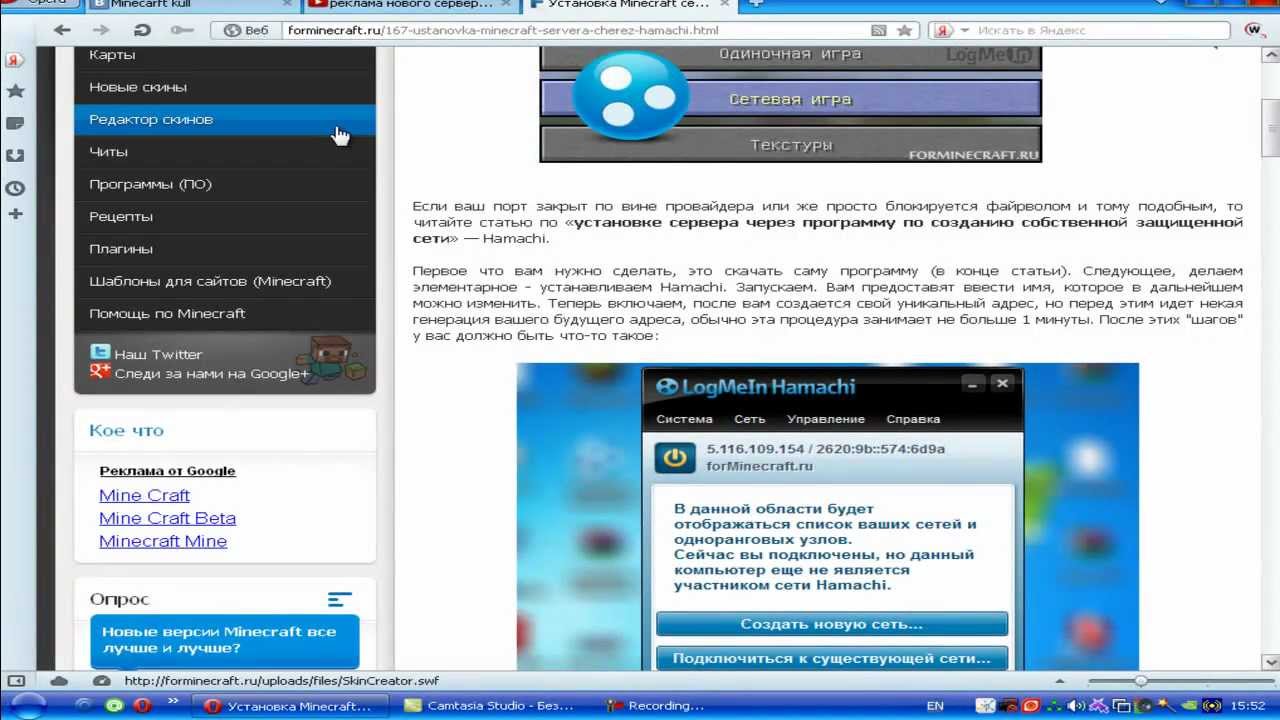Viewport: 1280px width, 720px height.
Task: Click the Веб globe badge in the address bar
Action: (247, 30)
